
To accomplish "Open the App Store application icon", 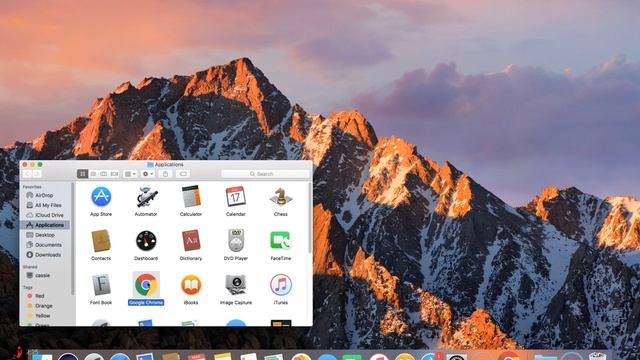I will [101, 197].
